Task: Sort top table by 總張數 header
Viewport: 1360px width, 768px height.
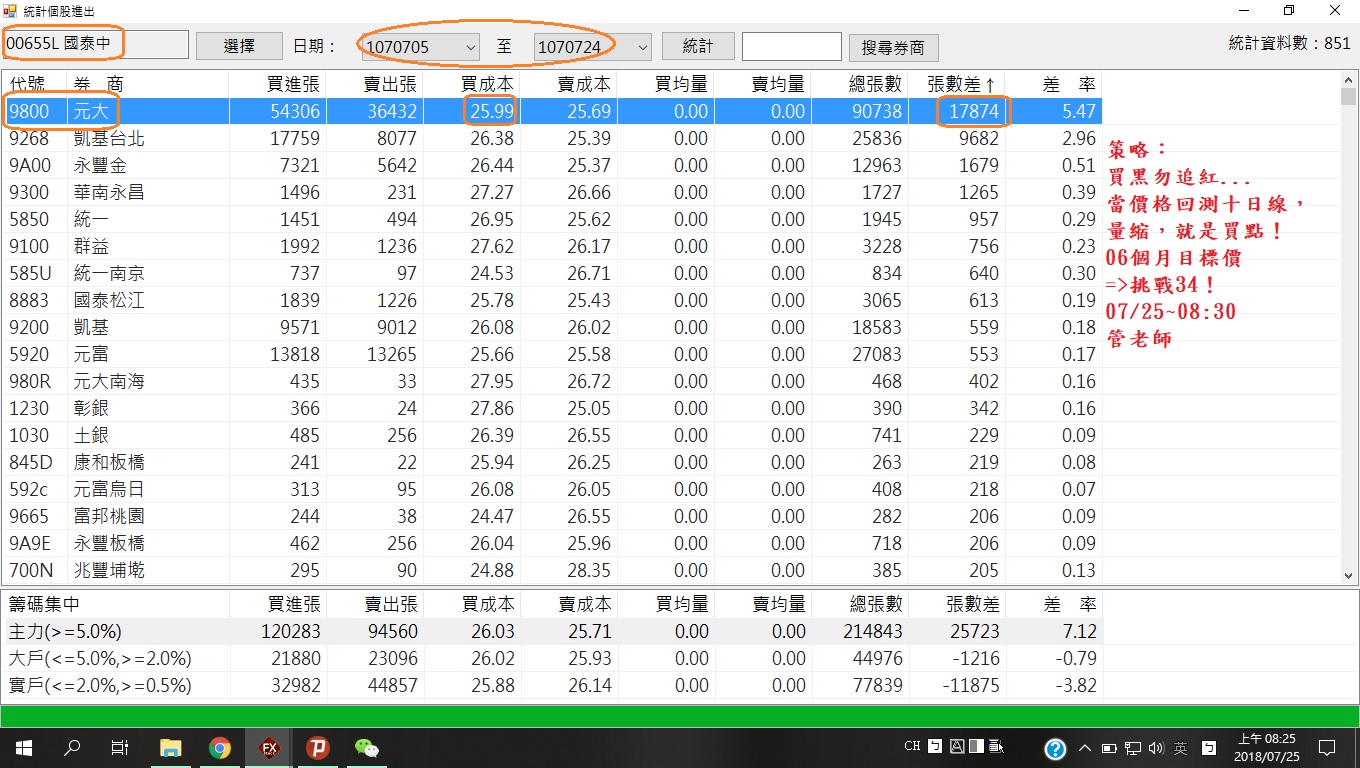Action: pos(859,85)
